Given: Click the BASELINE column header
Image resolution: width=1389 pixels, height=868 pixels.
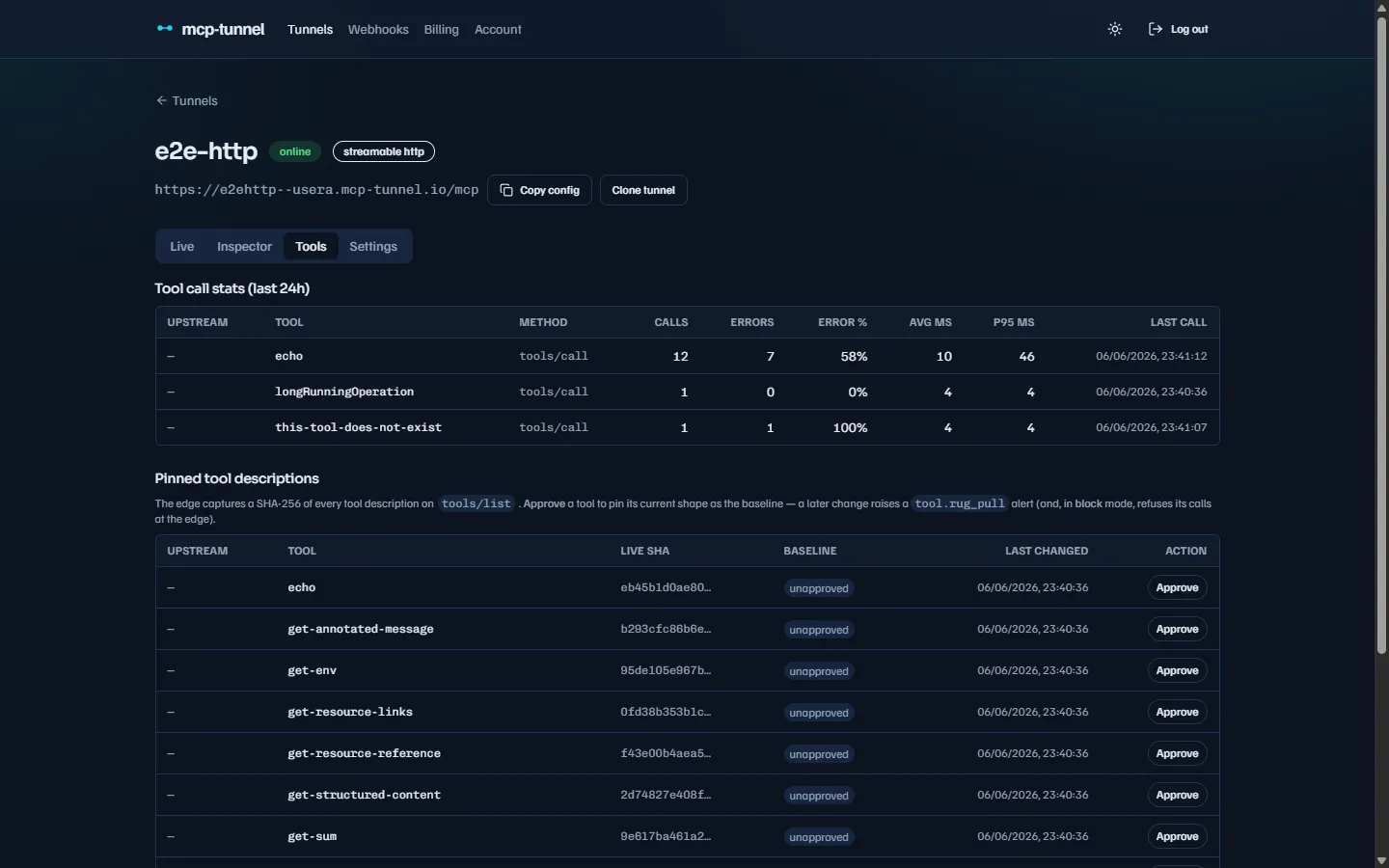Looking at the screenshot, I should click(810, 551).
